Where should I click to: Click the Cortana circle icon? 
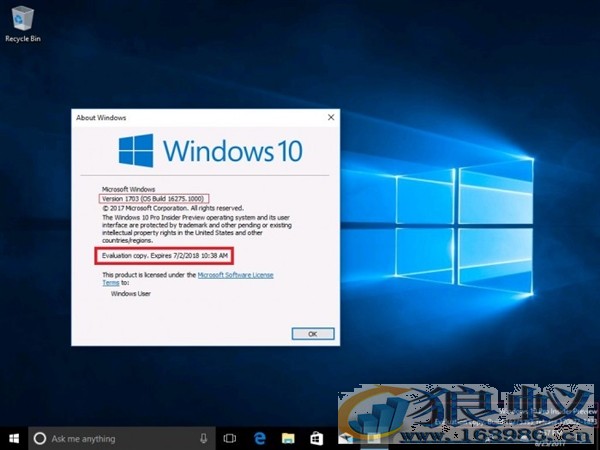click(40, 439)
